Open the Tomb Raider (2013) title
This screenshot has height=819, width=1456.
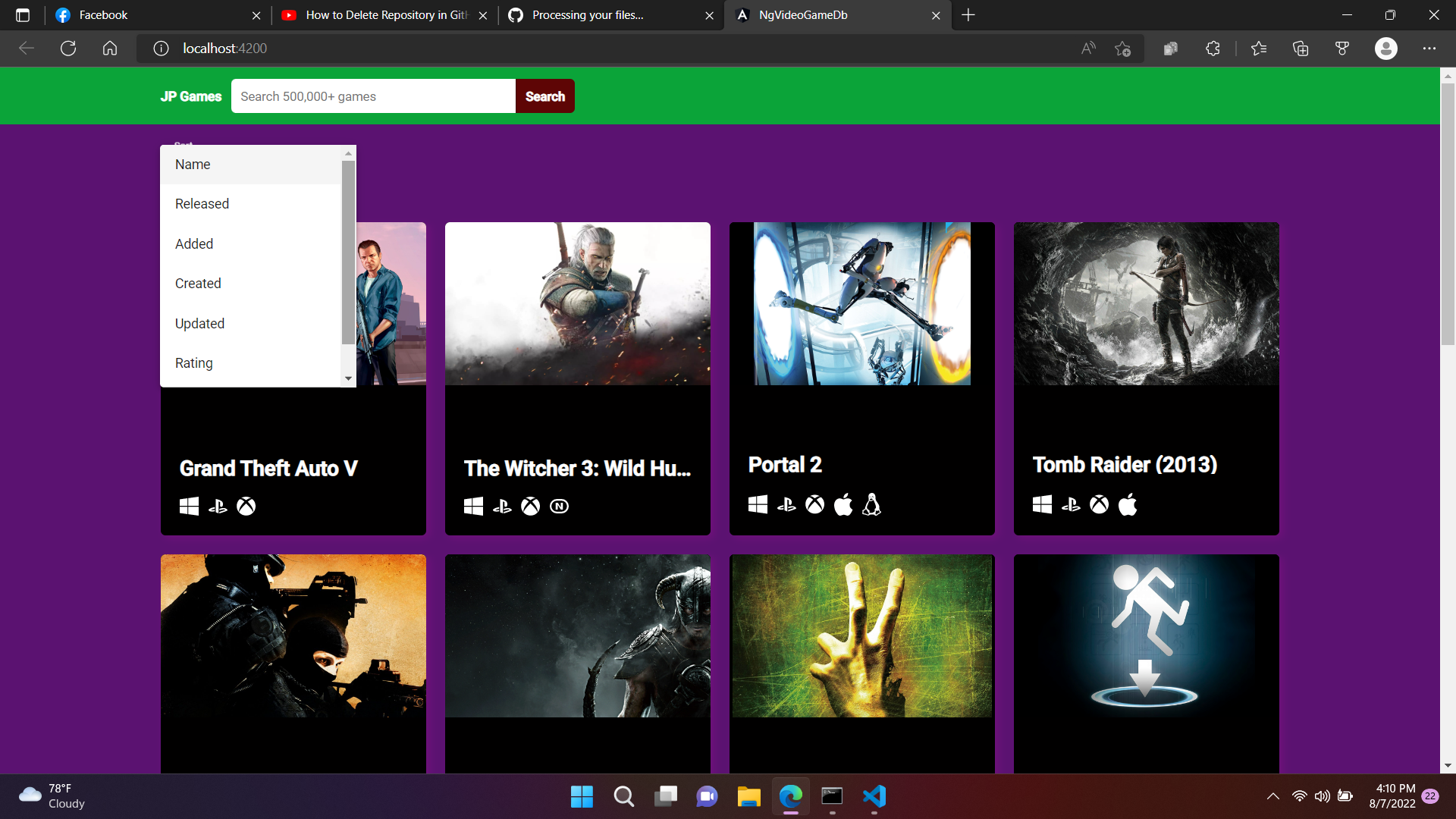[1125, 465]
